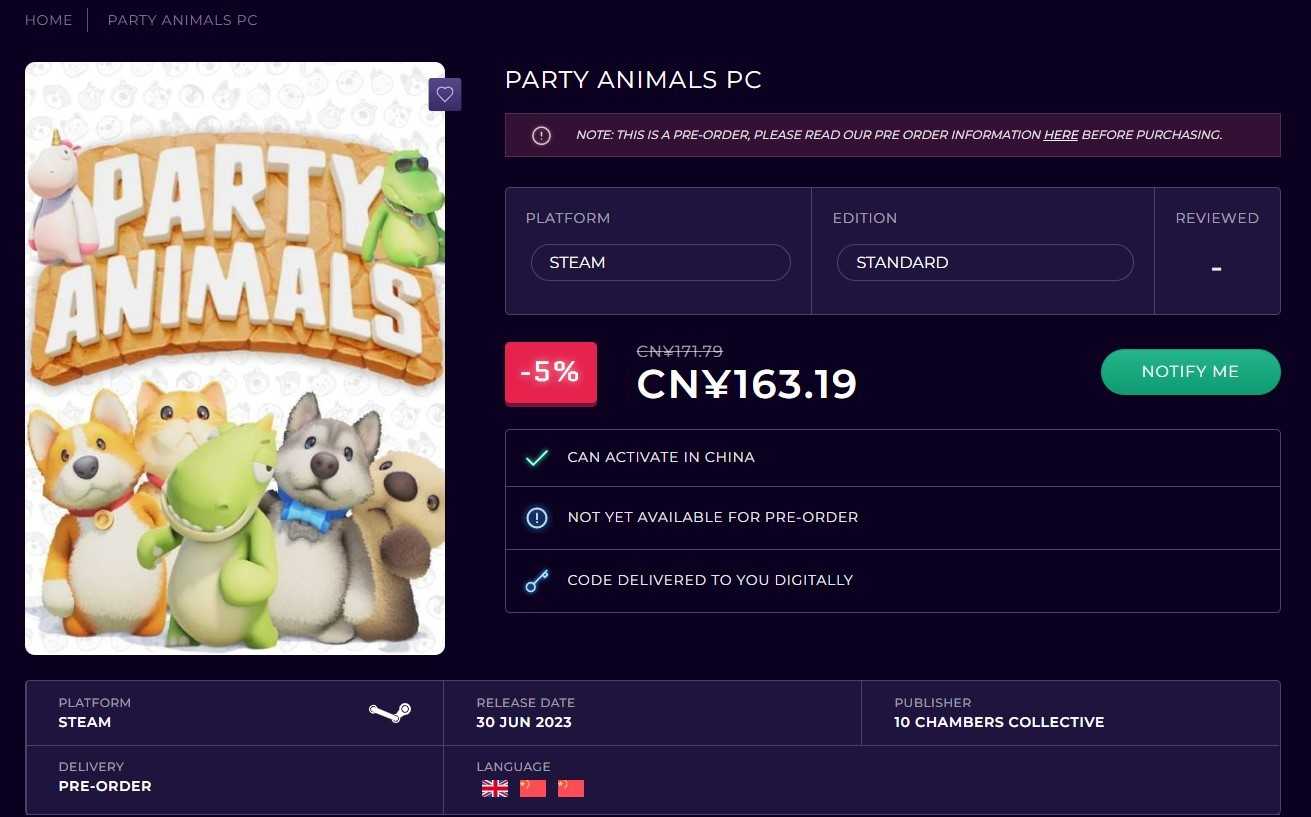Click the first Chinese flag icon

coord(533,788)
